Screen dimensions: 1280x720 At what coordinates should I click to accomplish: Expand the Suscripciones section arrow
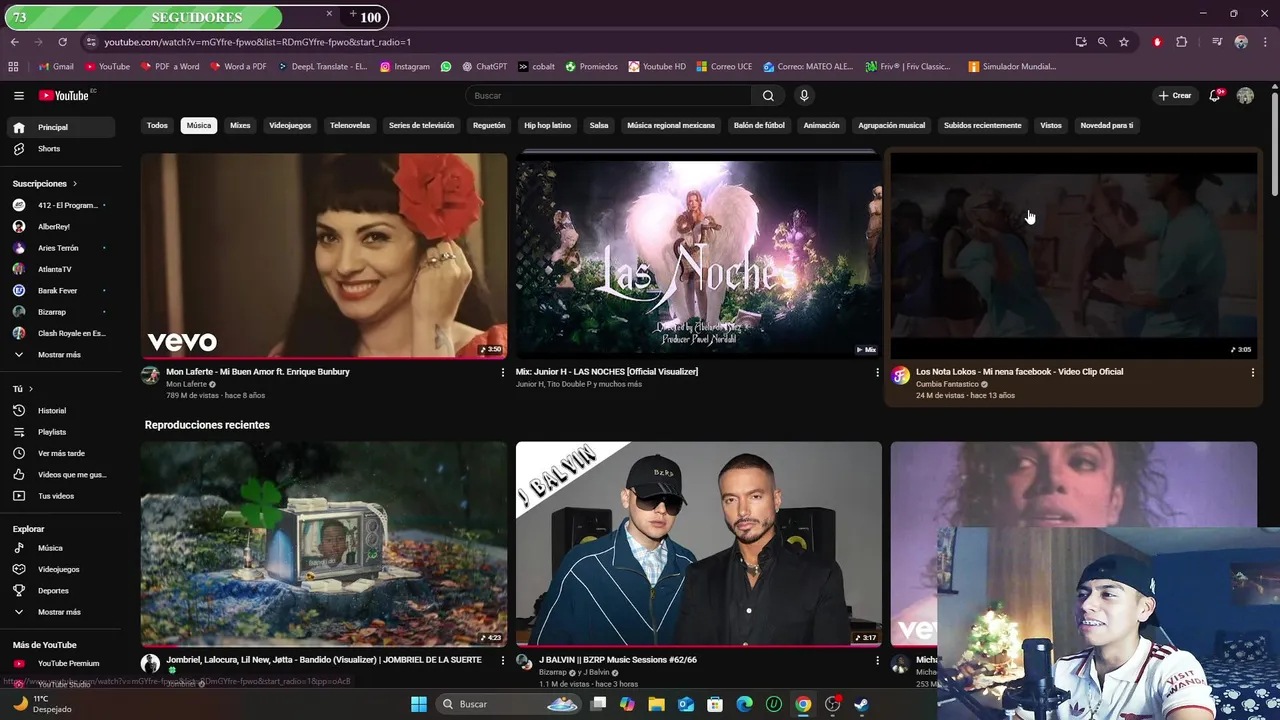(74, 184)
